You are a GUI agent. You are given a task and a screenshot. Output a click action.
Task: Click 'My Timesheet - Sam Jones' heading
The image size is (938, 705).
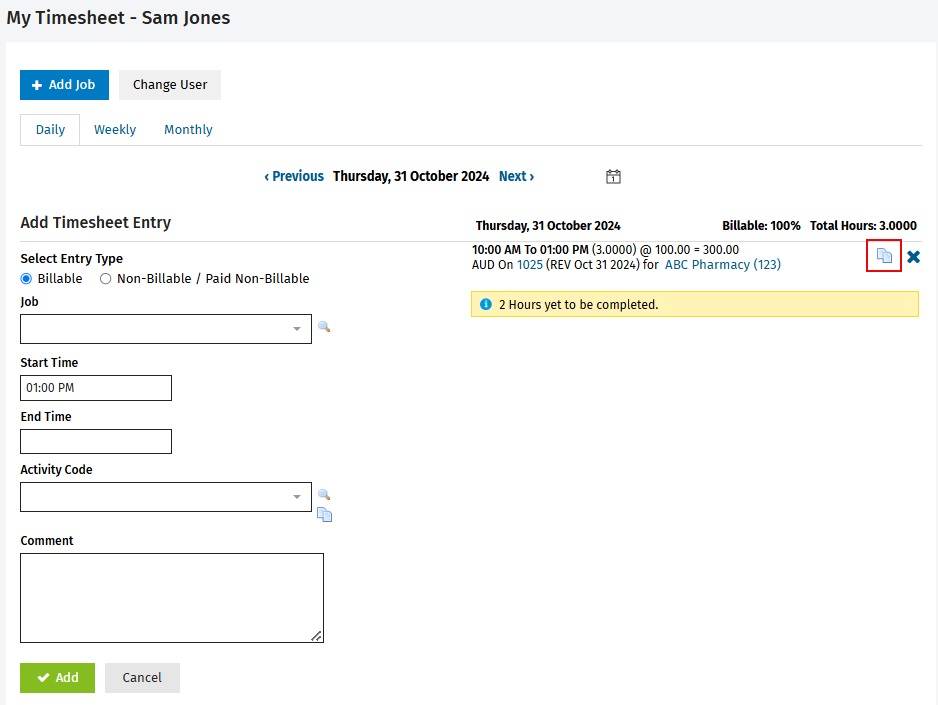[x=118, y=18]
